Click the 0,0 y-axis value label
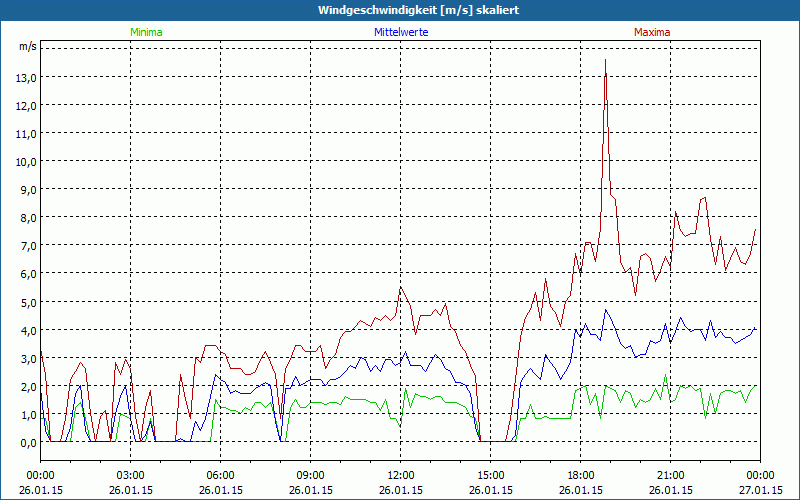Viewport: 800px width, 500px height. (24, 442)
